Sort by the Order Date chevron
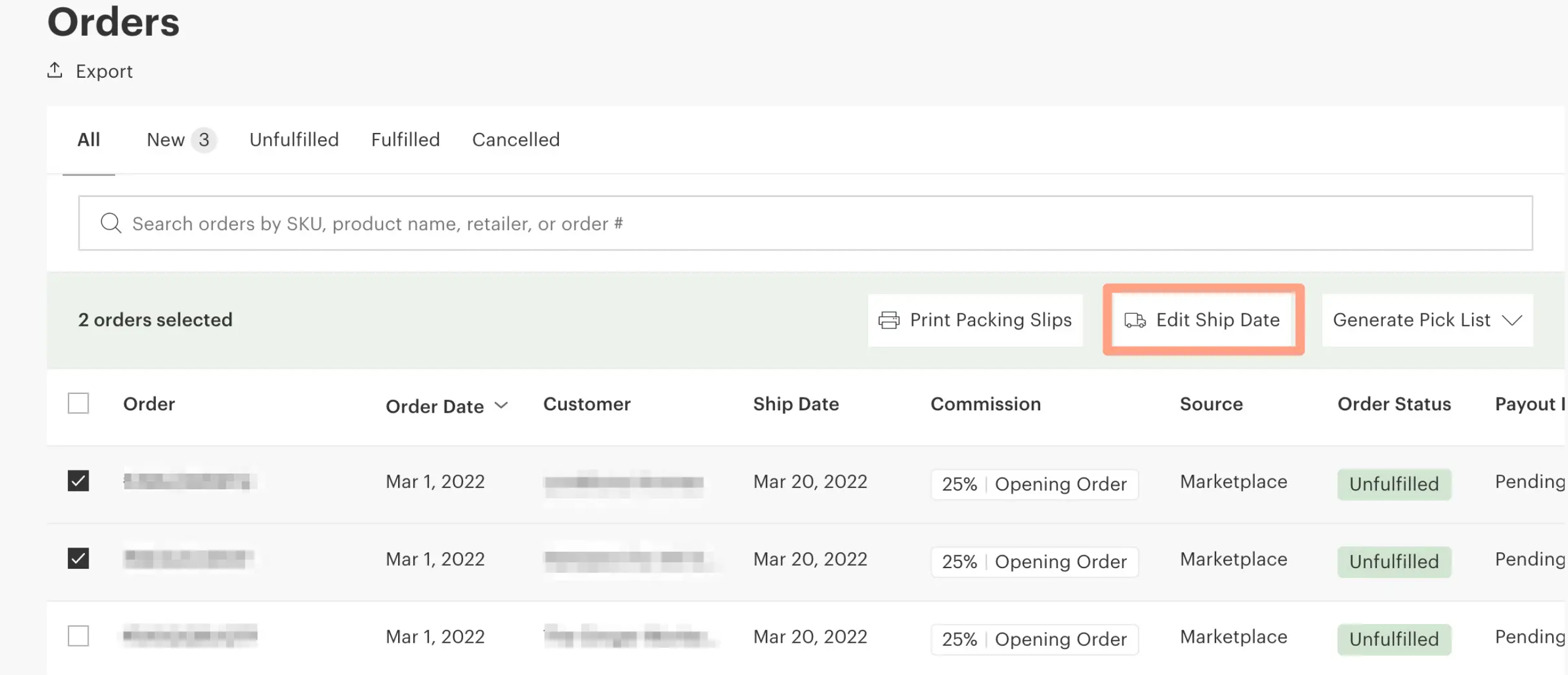1568x675 pixels. point(502,405)
